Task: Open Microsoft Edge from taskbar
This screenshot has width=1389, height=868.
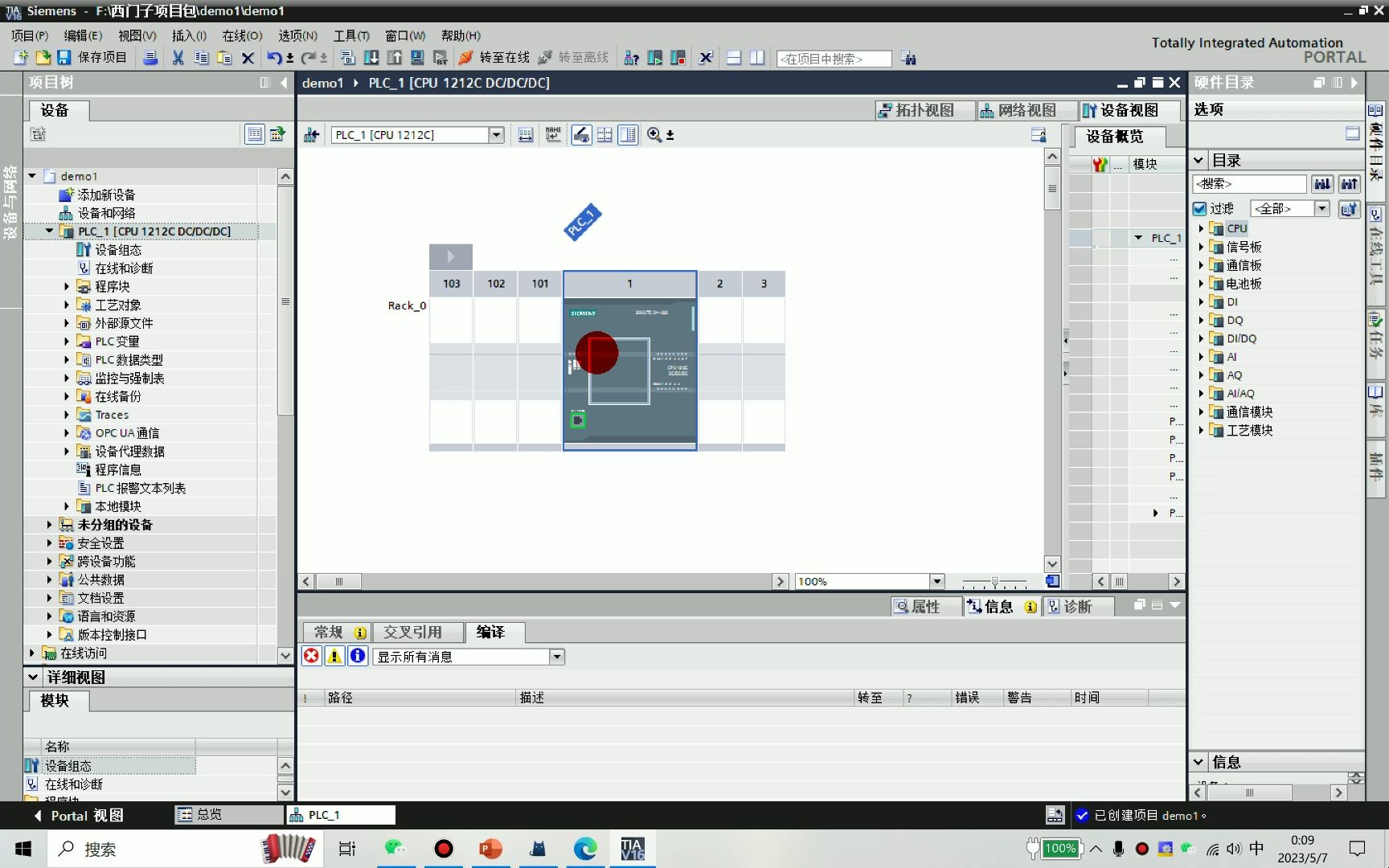Action: click(585, 849)
